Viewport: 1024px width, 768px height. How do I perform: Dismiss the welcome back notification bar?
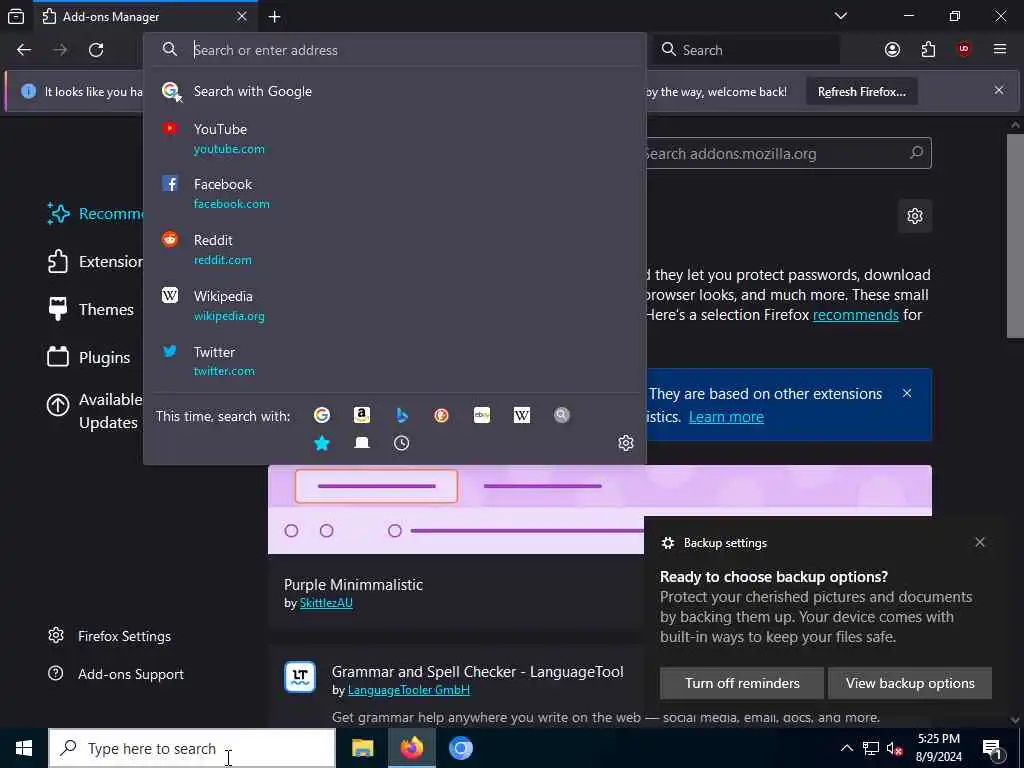[999, 90]
